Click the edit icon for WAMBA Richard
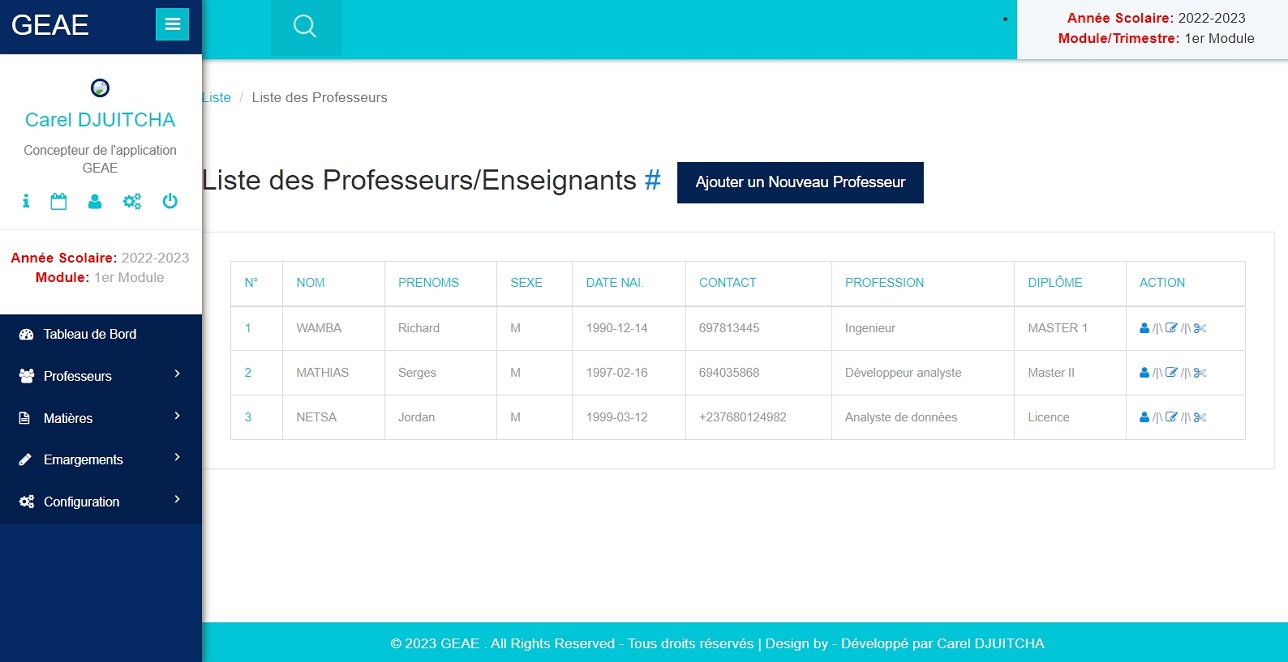The height and width of the screenshot is (662, 1288). pyautogui.click(x=1172, y=328)
